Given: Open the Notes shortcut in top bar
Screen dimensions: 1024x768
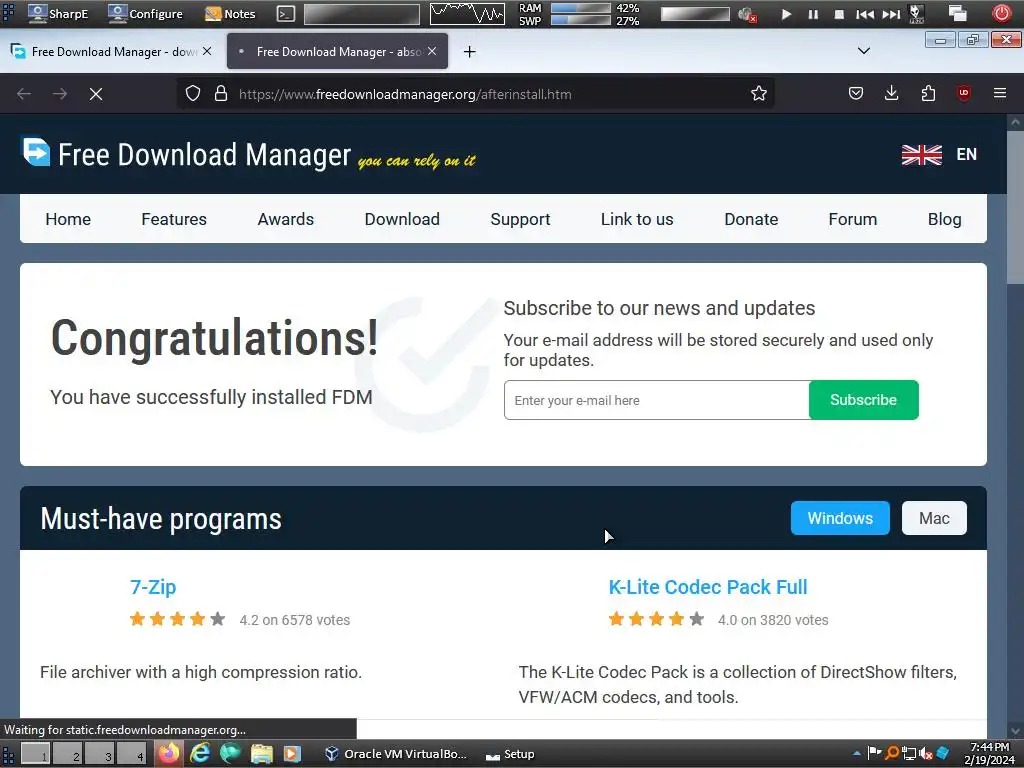Looking at the screenshot, I should (230, 14).
